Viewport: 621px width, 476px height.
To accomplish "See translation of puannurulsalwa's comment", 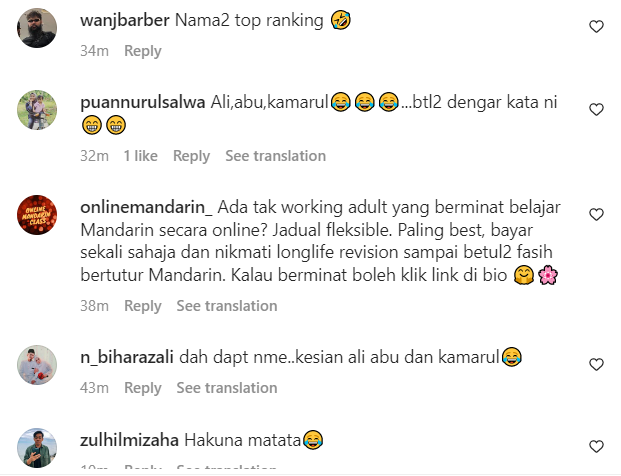I will click(x=276, y=156).
